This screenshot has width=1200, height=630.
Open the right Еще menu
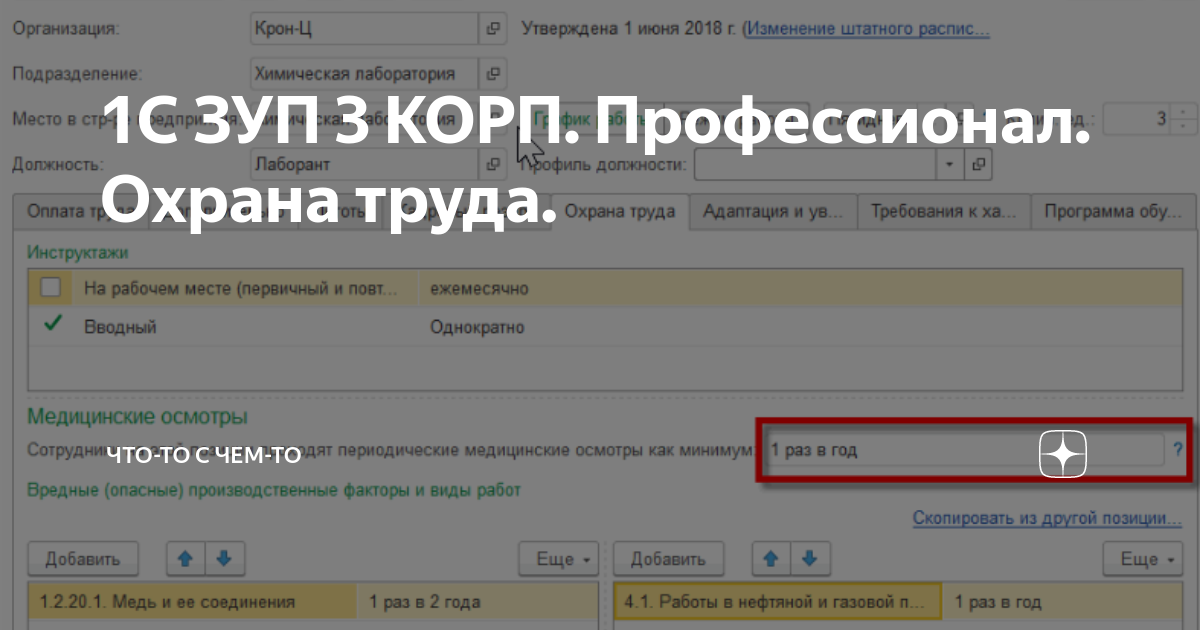(x=1143, y=559)
